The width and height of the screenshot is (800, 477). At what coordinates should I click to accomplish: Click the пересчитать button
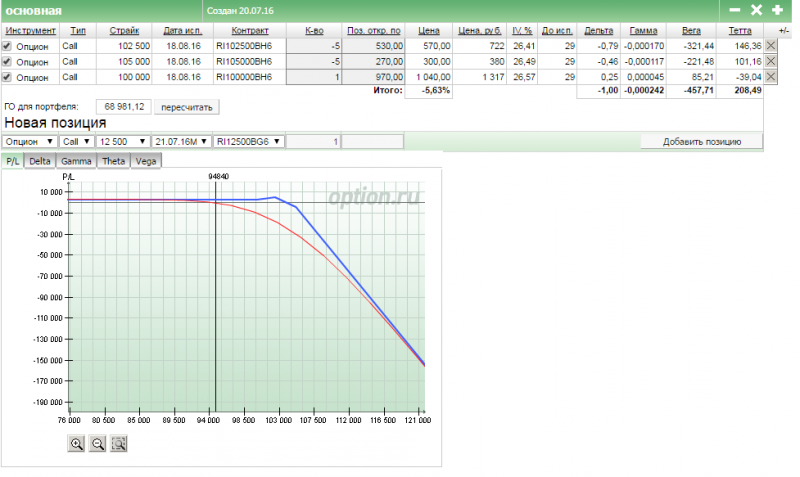(187, 107)
